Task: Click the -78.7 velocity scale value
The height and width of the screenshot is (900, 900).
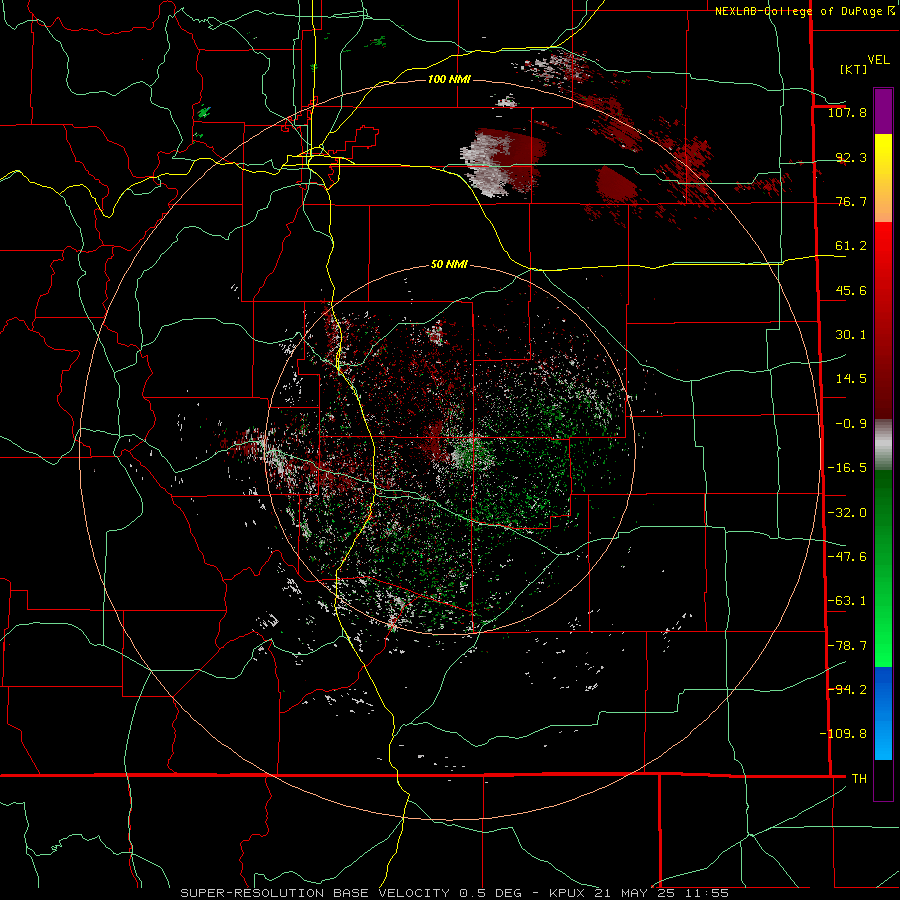Action: pos(847,646)
